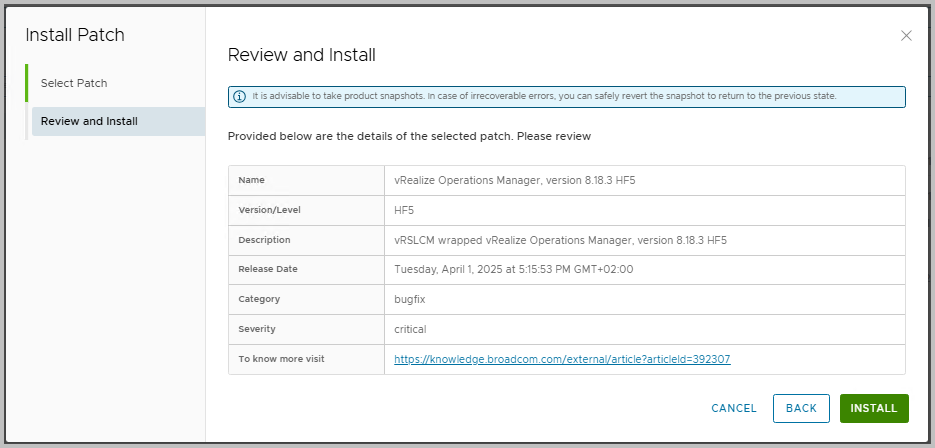Viewport: 935px width, 448px height.
Task: Click the 'Provided below are the details' text
Action: [x=409, y=136]
